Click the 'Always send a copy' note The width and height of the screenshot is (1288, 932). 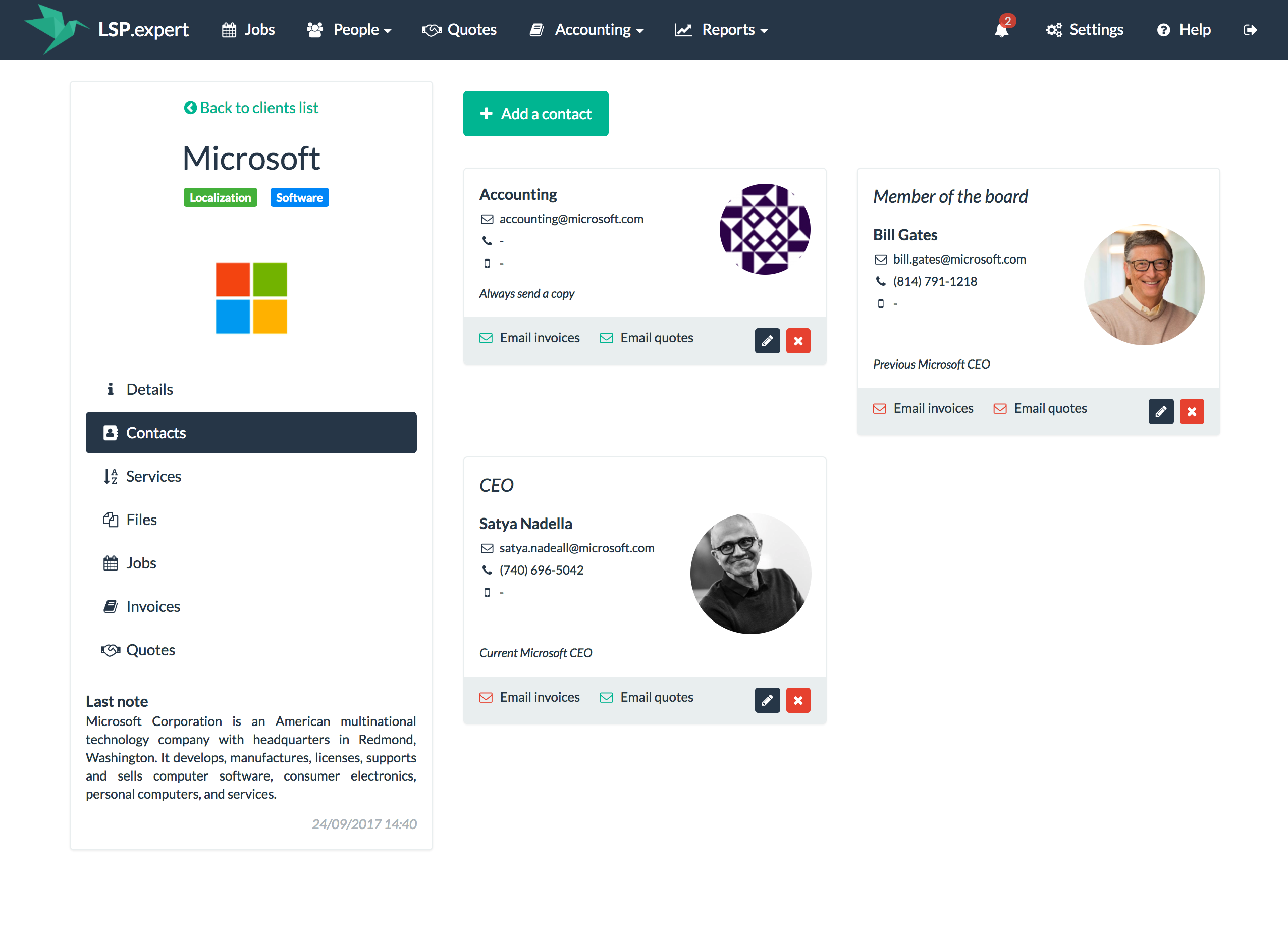tap(527, 294)
